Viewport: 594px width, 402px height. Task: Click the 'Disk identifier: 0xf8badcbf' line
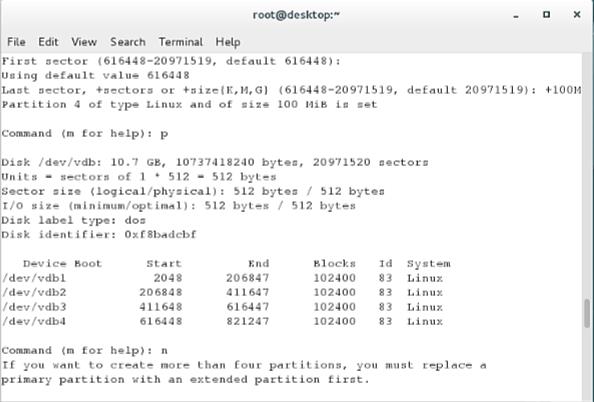(99, 235)
